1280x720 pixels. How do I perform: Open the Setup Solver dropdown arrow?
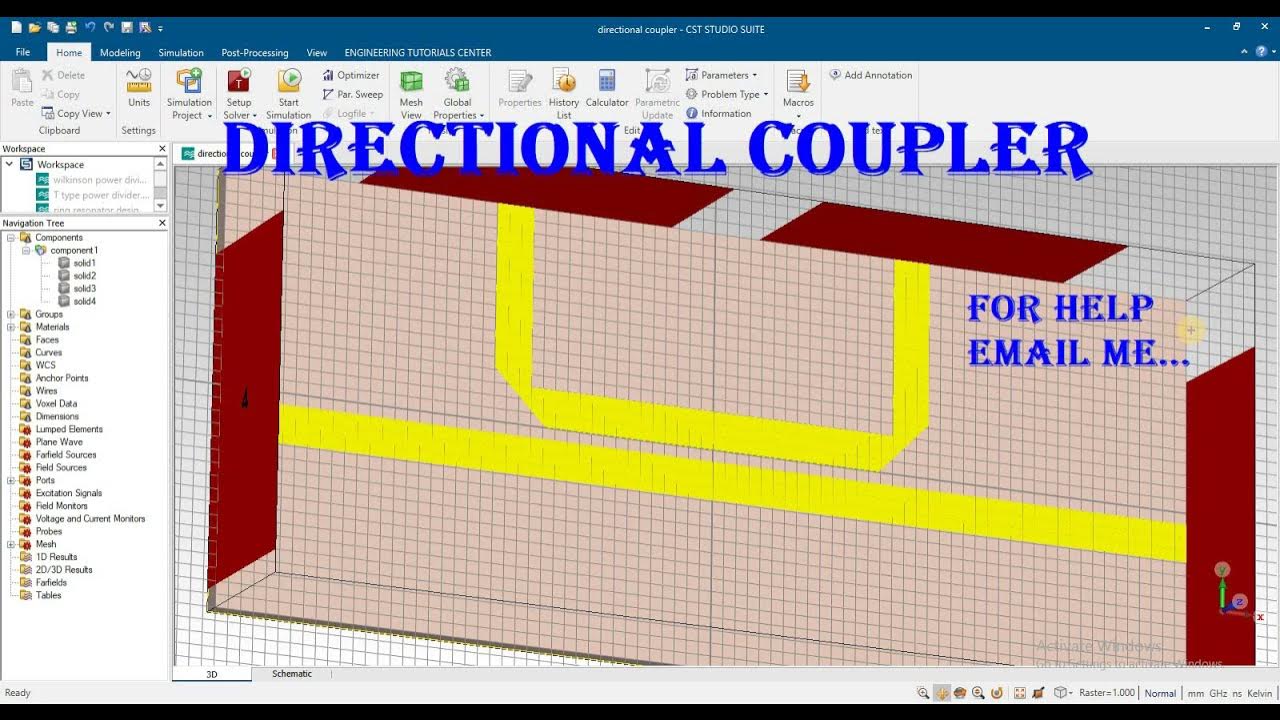click(x=255, y=116)
